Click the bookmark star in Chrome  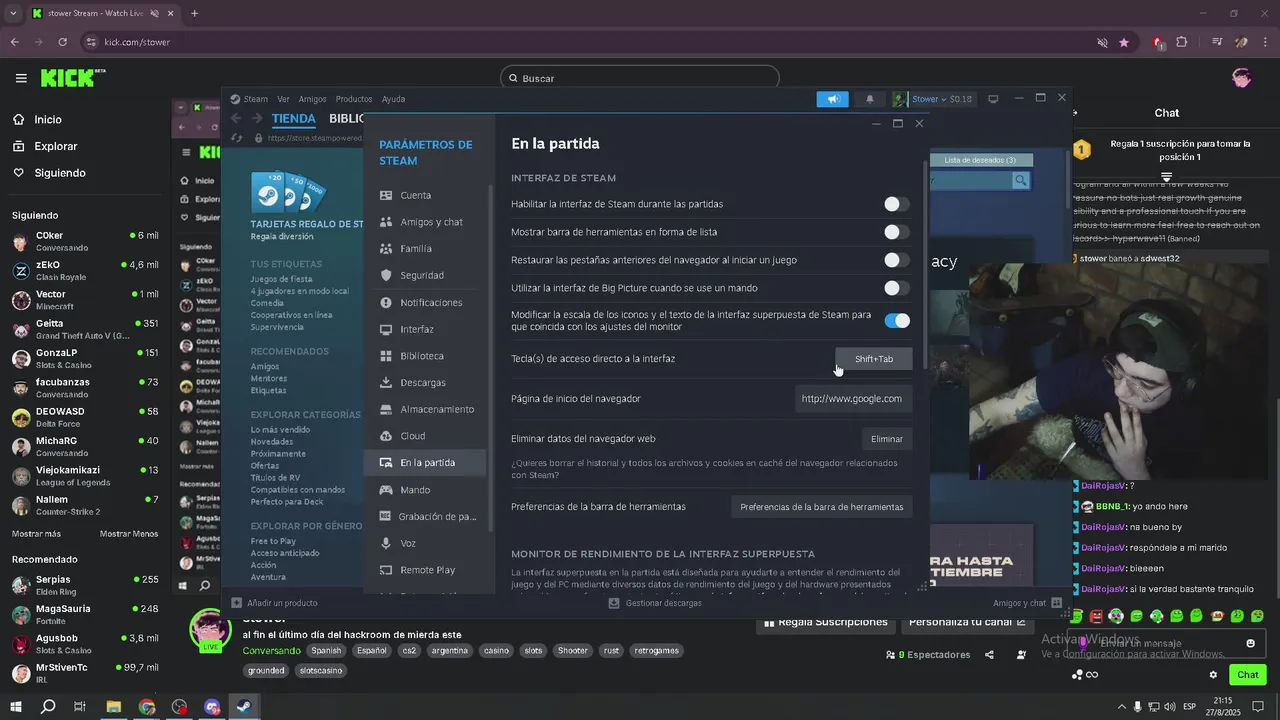click(x=1124, y=42)
